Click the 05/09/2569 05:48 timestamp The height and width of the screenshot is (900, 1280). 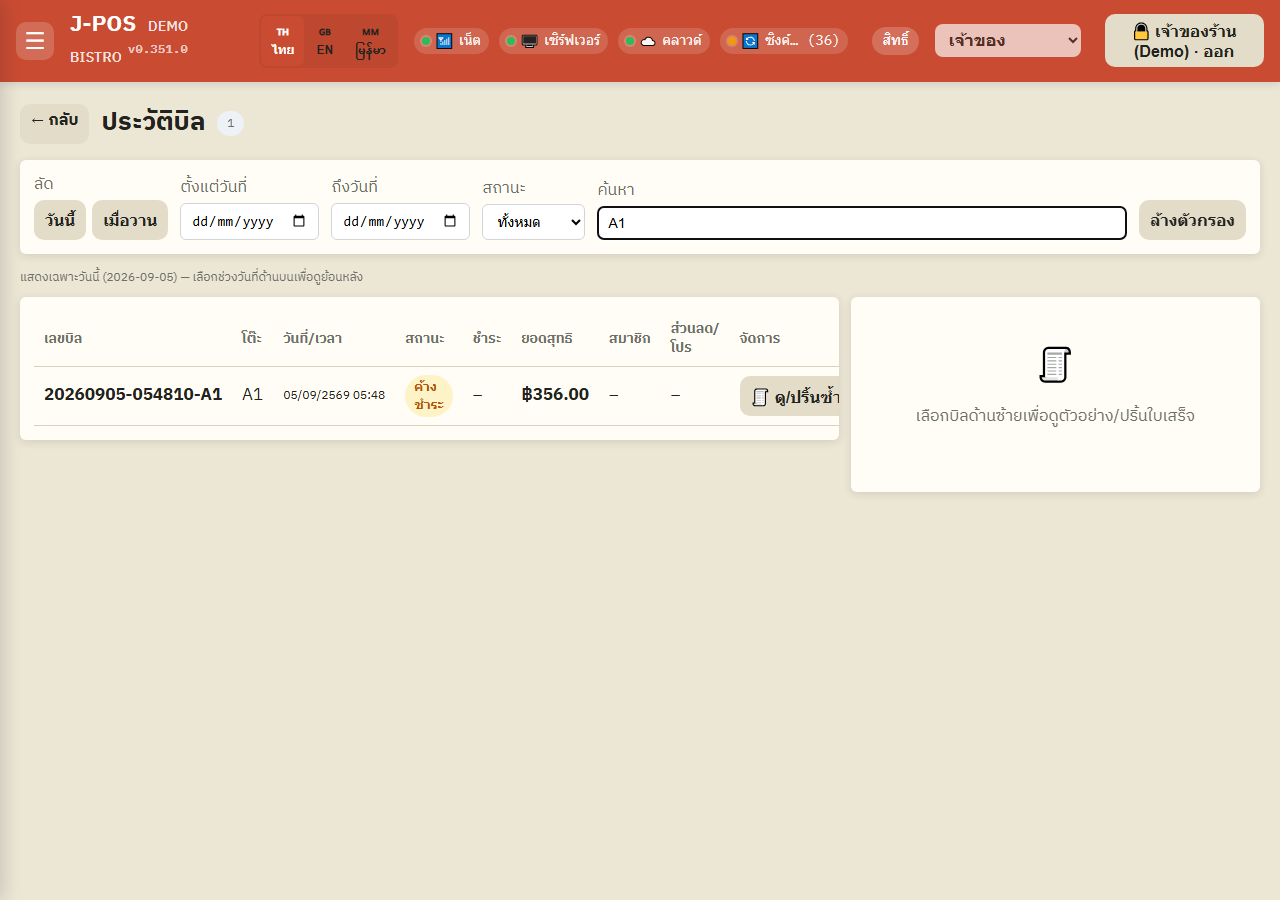[x=334, y=395]
